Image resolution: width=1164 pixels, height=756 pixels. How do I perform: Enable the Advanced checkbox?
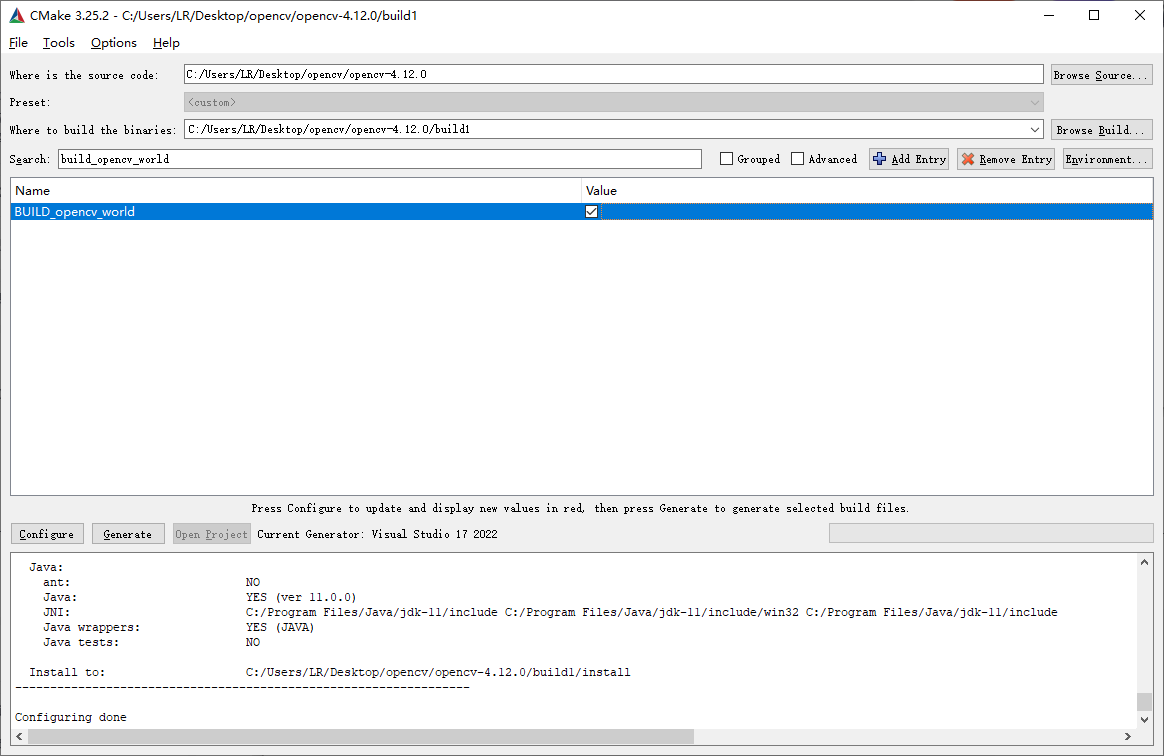797,158
